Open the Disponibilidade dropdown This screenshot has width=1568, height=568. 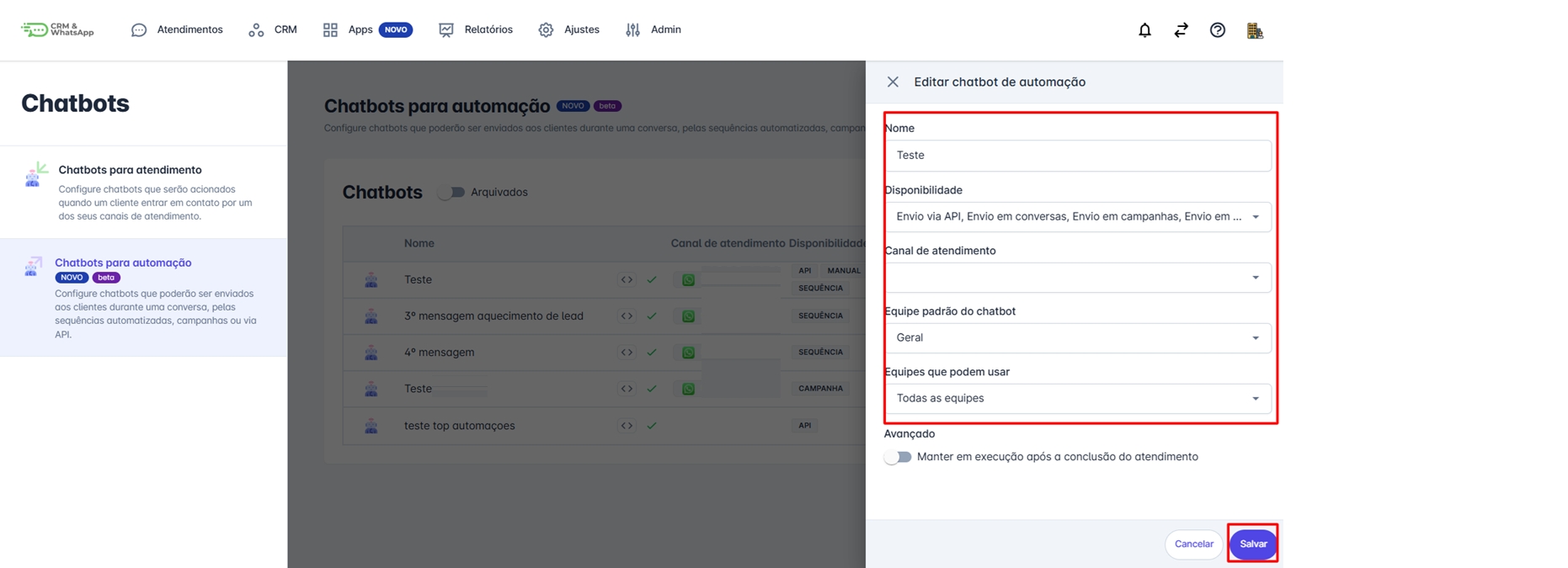[1078, 216]
